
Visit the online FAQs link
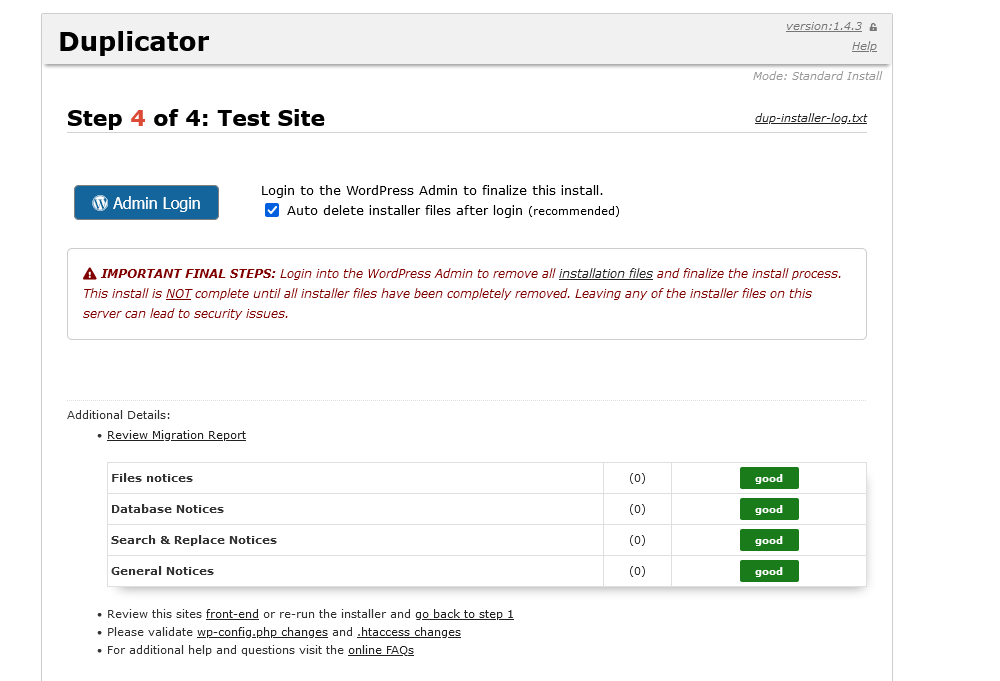pos(381,650)
